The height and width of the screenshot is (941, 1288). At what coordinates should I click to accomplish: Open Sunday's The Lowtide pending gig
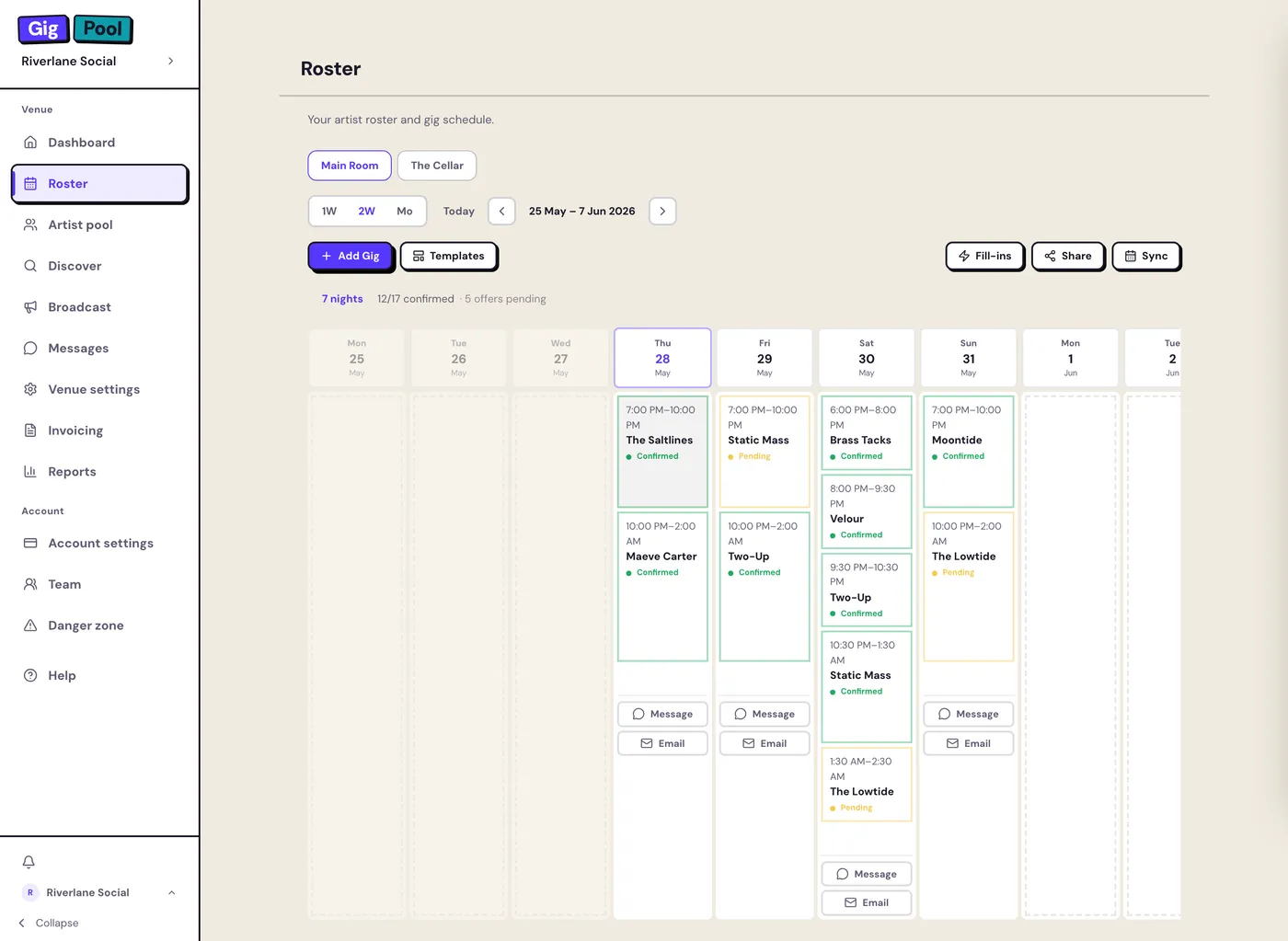pos(969,586)
